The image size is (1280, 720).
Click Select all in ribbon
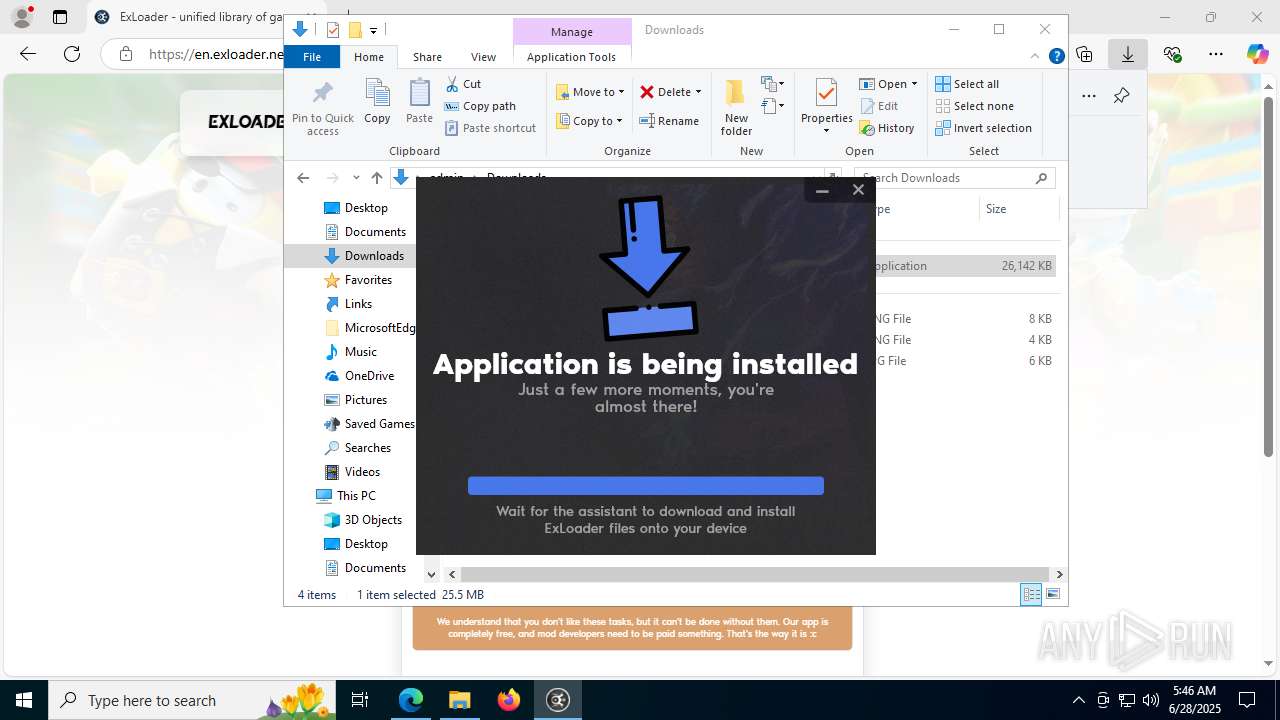click(967, 84)
